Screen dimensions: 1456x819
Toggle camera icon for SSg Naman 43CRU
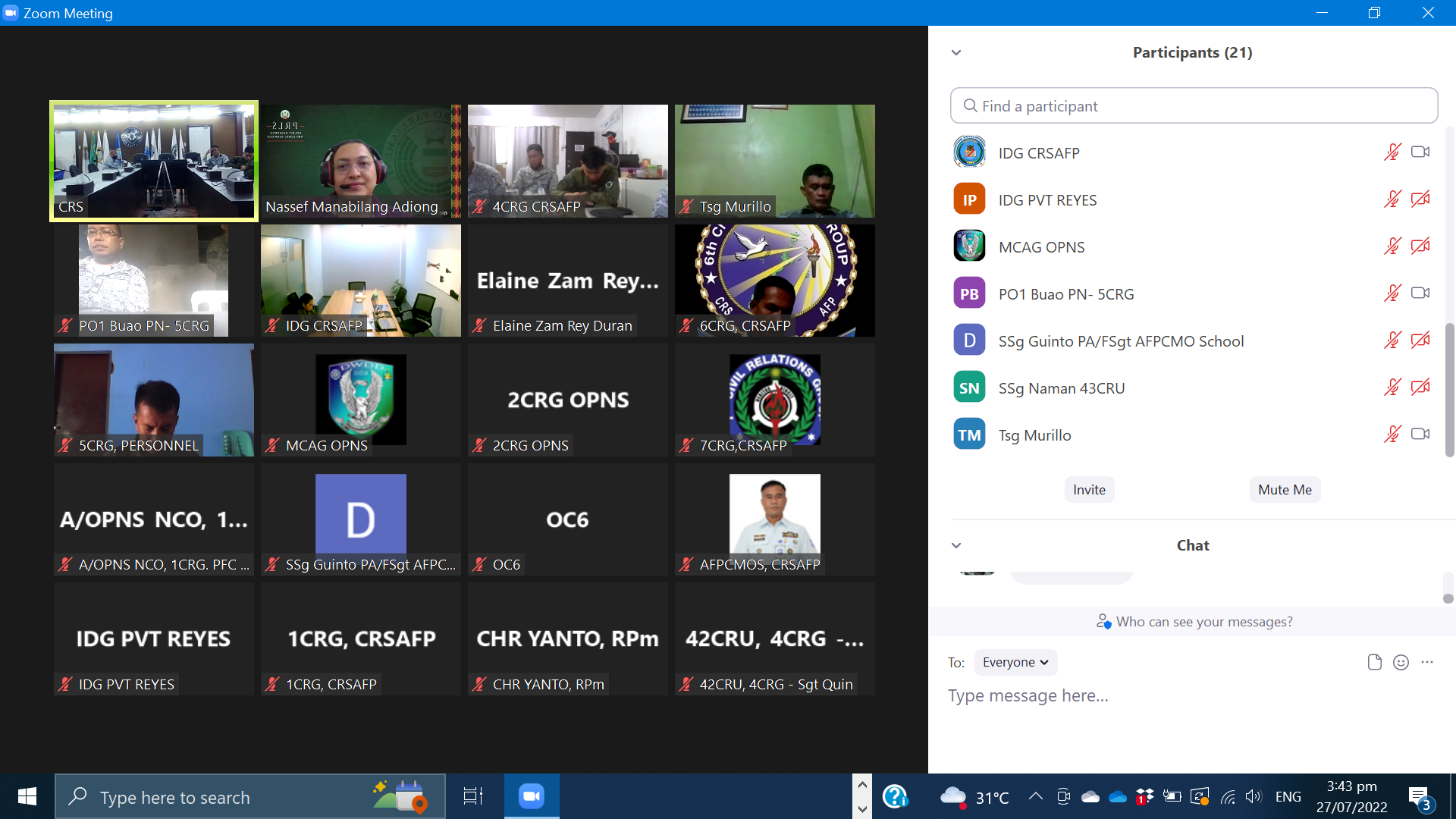tap(1420, 388)
